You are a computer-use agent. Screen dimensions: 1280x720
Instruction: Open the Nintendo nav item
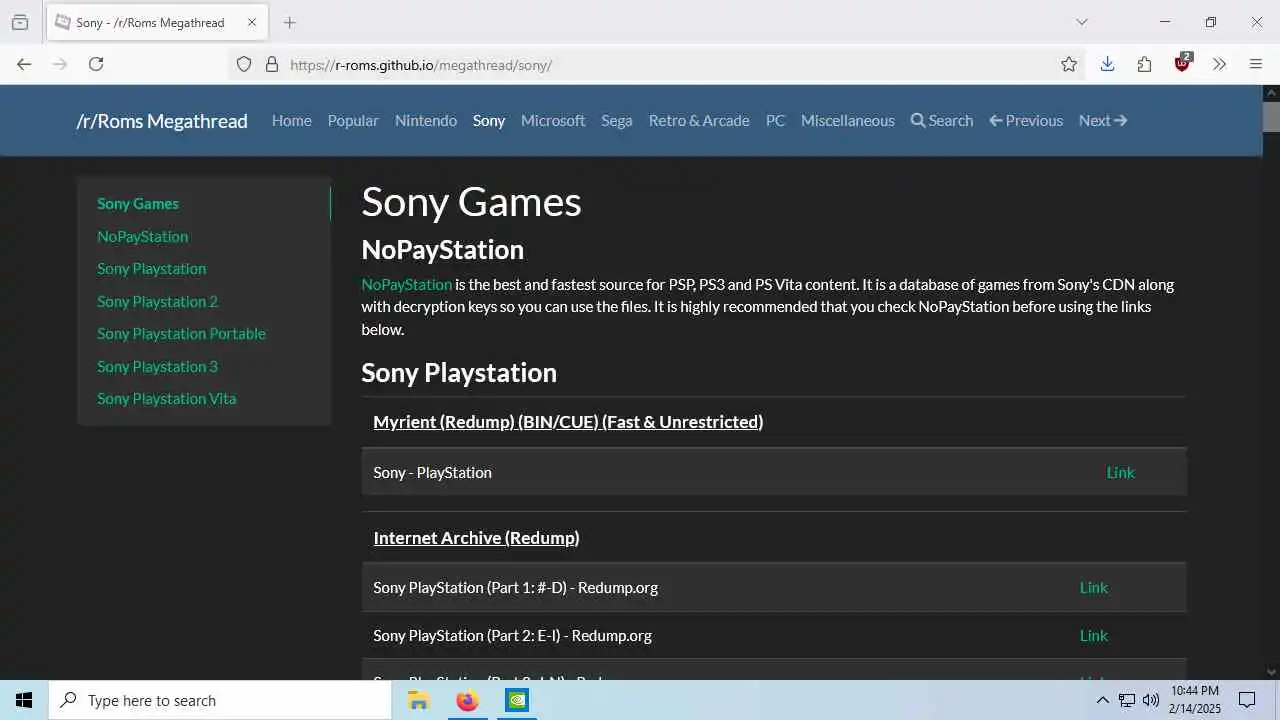[426, 120]
